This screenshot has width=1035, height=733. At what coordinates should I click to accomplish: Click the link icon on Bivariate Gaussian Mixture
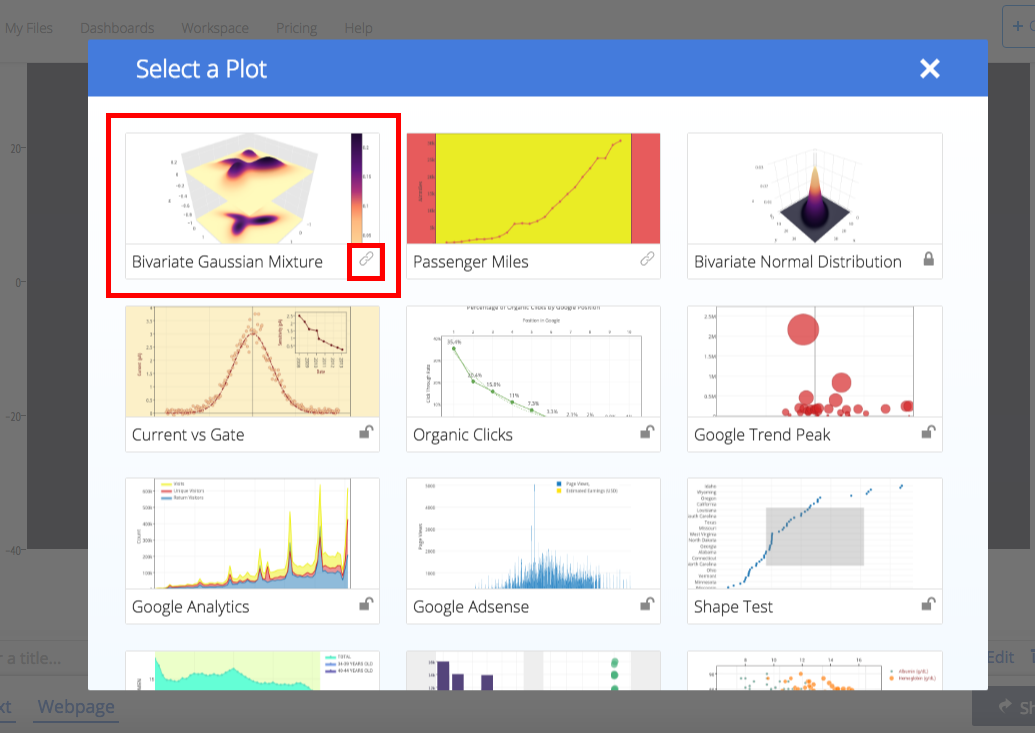tap(366, 260)
